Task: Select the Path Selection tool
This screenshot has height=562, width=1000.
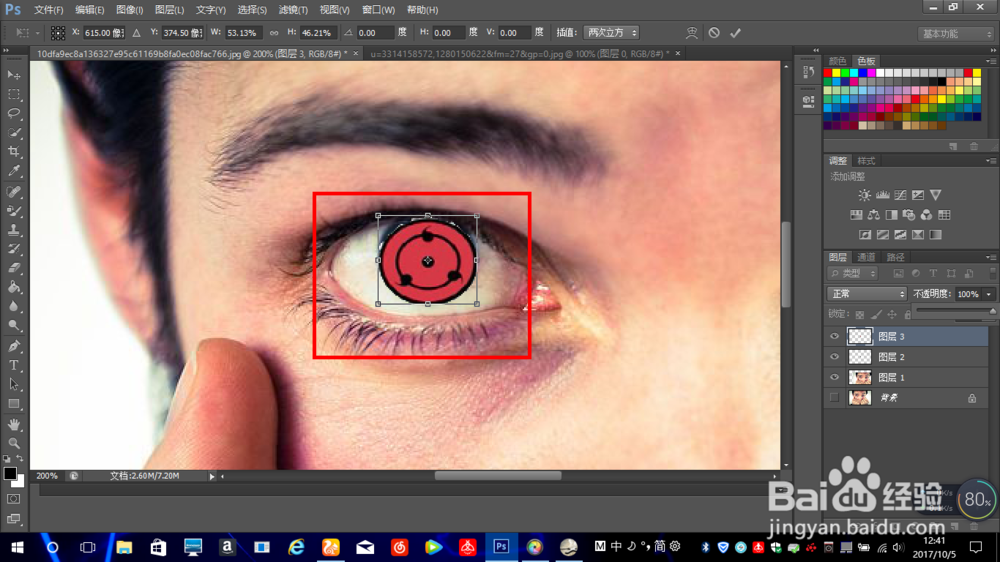Action: pyautogui.click(x=14, y=385)
